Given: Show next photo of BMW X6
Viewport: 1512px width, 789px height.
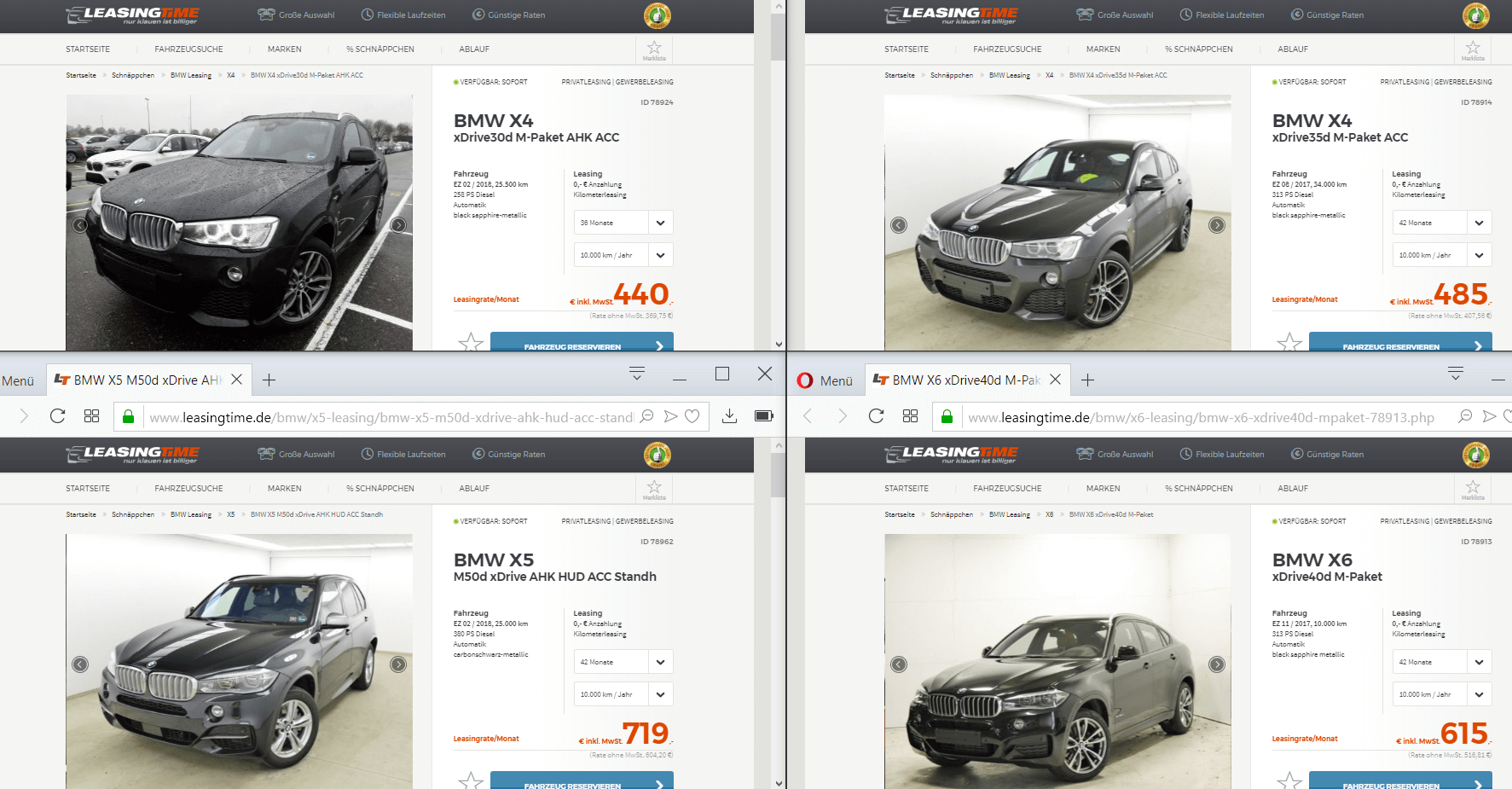Looking at the screenshot, I should tap(1217, 664).
